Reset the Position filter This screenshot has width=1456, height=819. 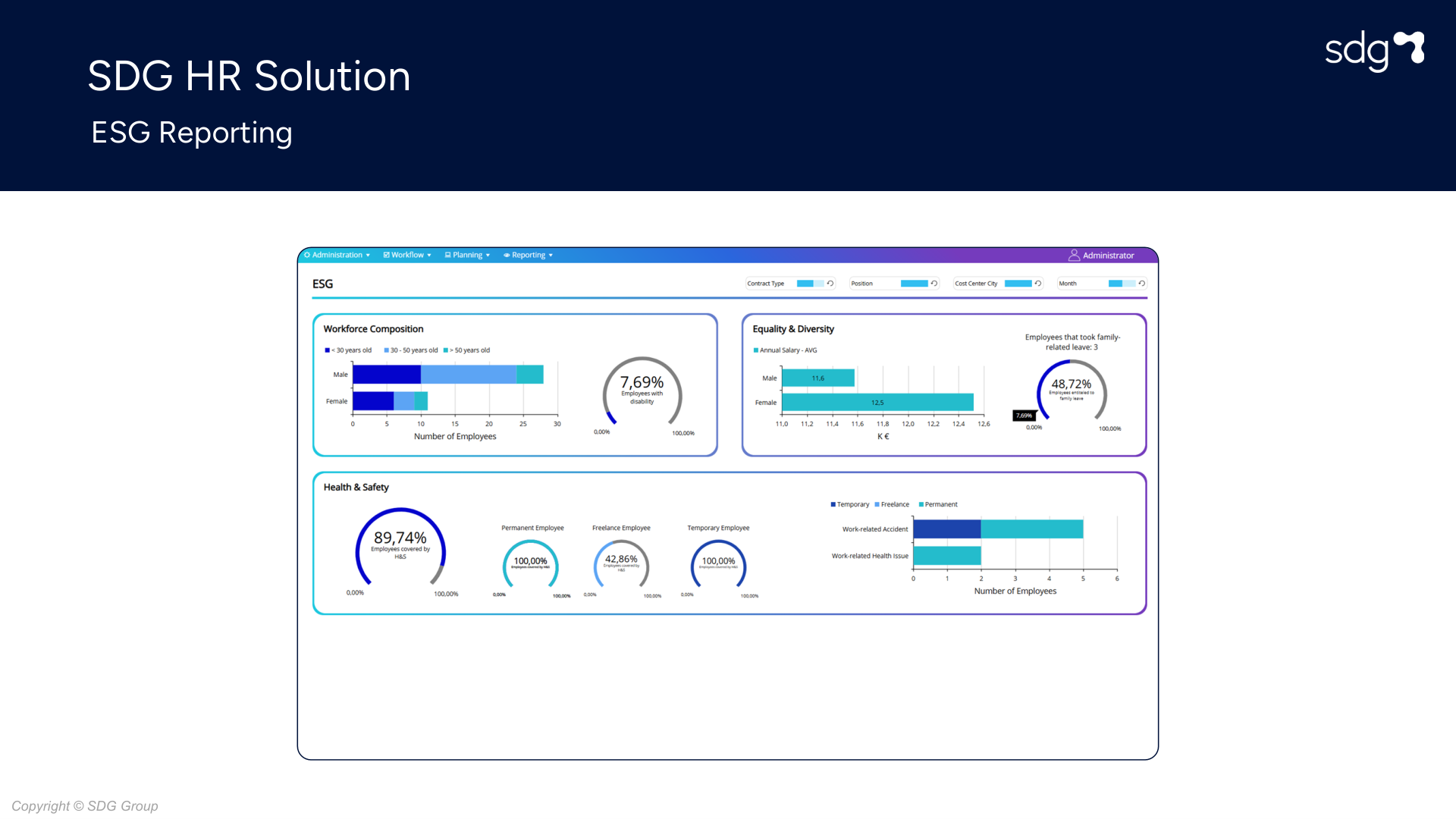coord(934,283)
